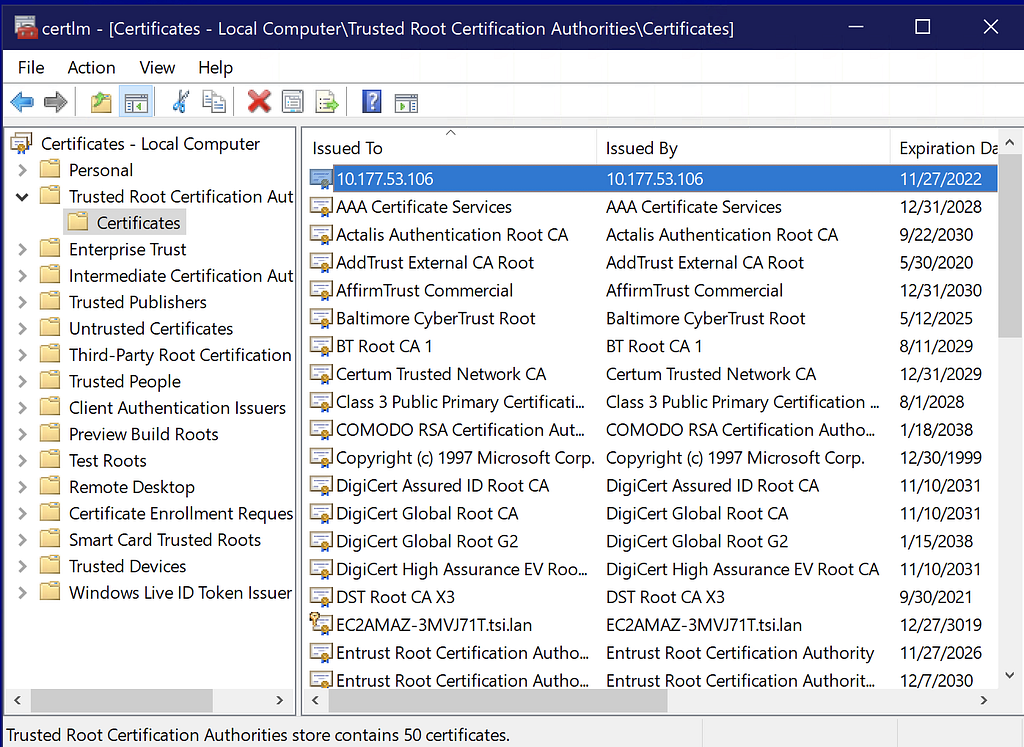The image size is (1024, 747).
Task: Expand the Trusted People node
Action: click(22, 381)
